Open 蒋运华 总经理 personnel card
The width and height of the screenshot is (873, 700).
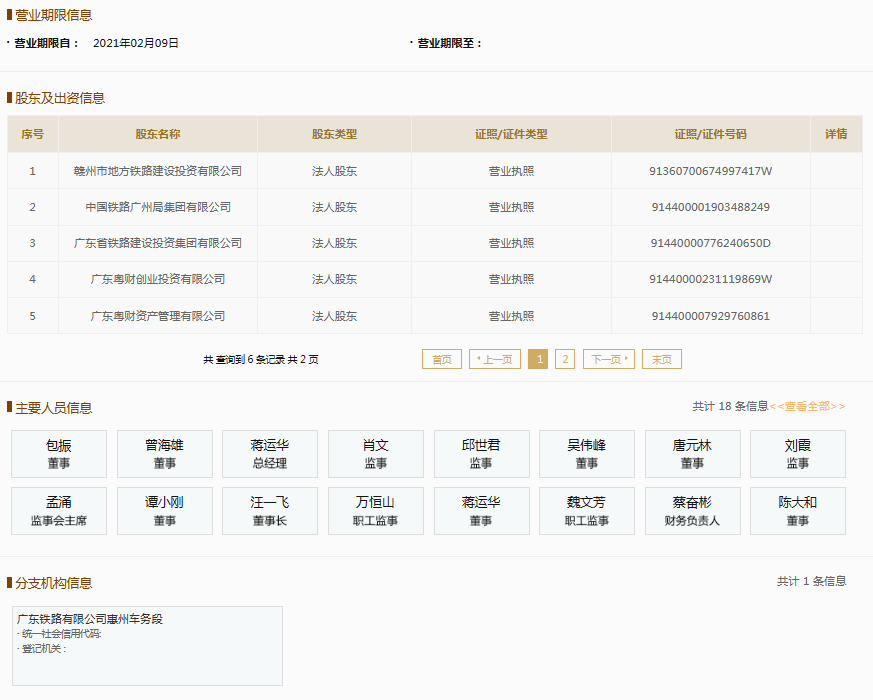(270, 454)
